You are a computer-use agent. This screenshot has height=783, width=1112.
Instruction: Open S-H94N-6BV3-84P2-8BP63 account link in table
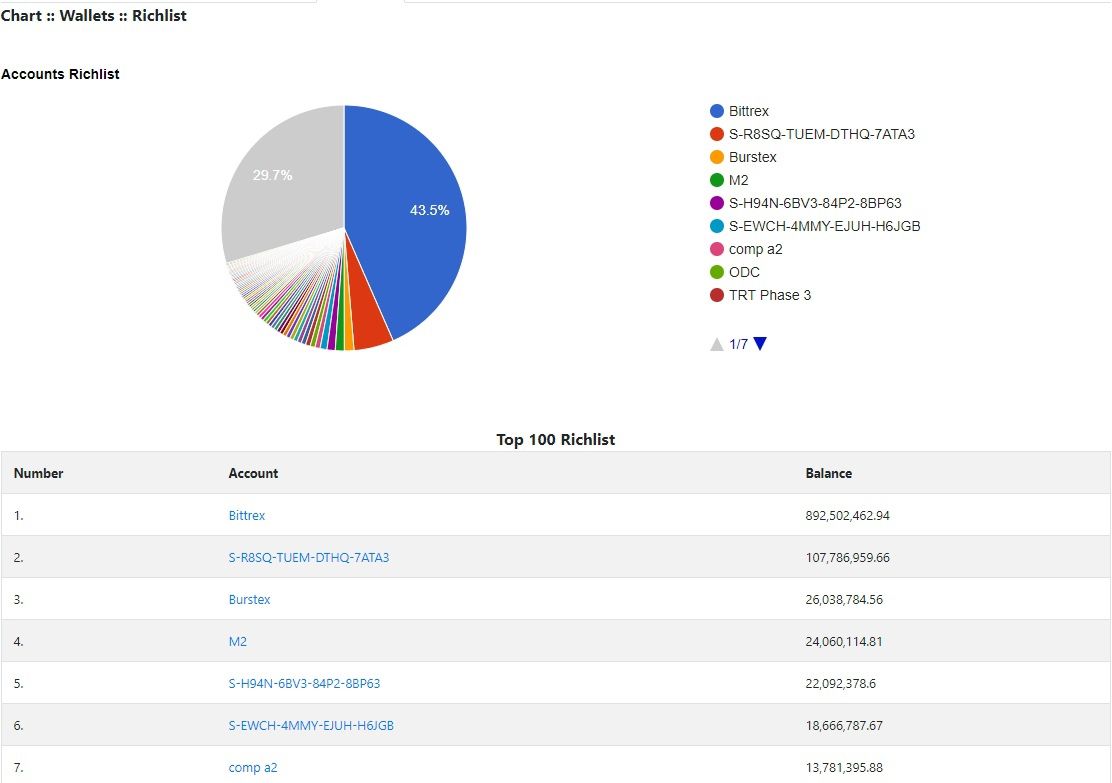[304, 684]
